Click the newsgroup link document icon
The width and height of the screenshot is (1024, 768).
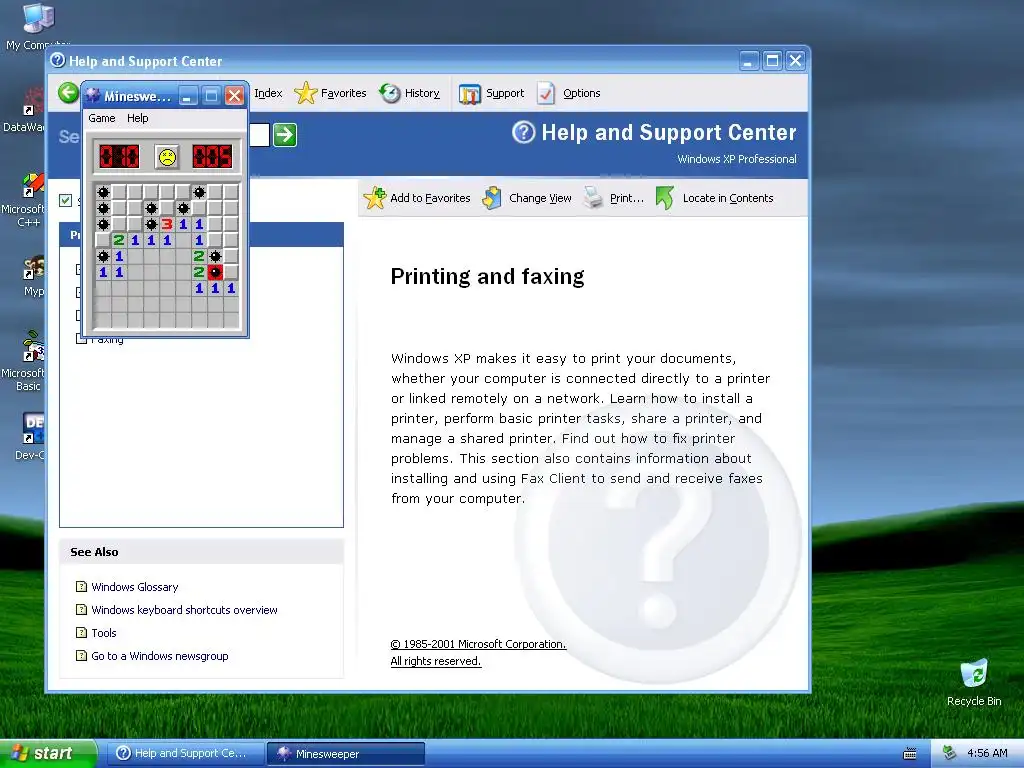click(x=81, y=655)
